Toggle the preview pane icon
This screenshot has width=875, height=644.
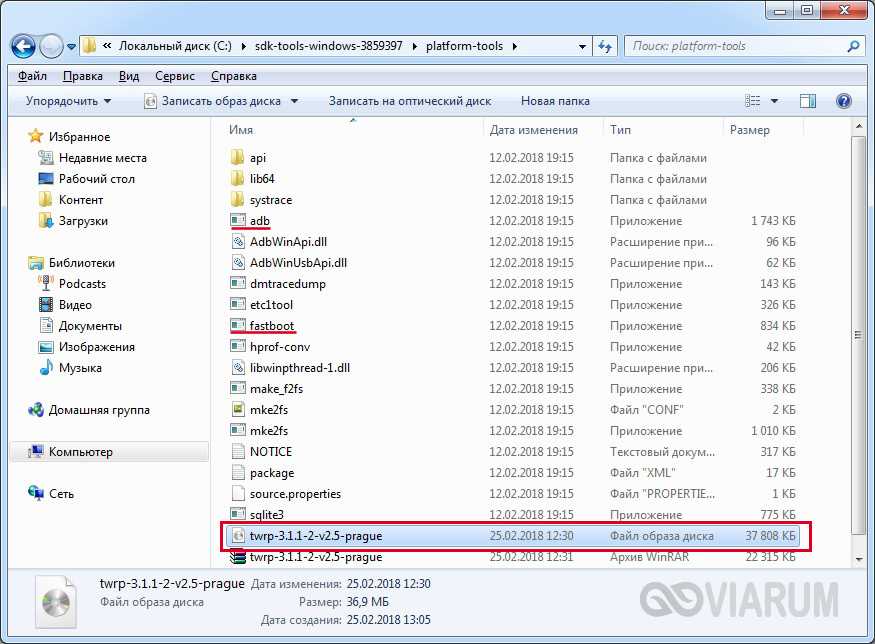(808, 101)
